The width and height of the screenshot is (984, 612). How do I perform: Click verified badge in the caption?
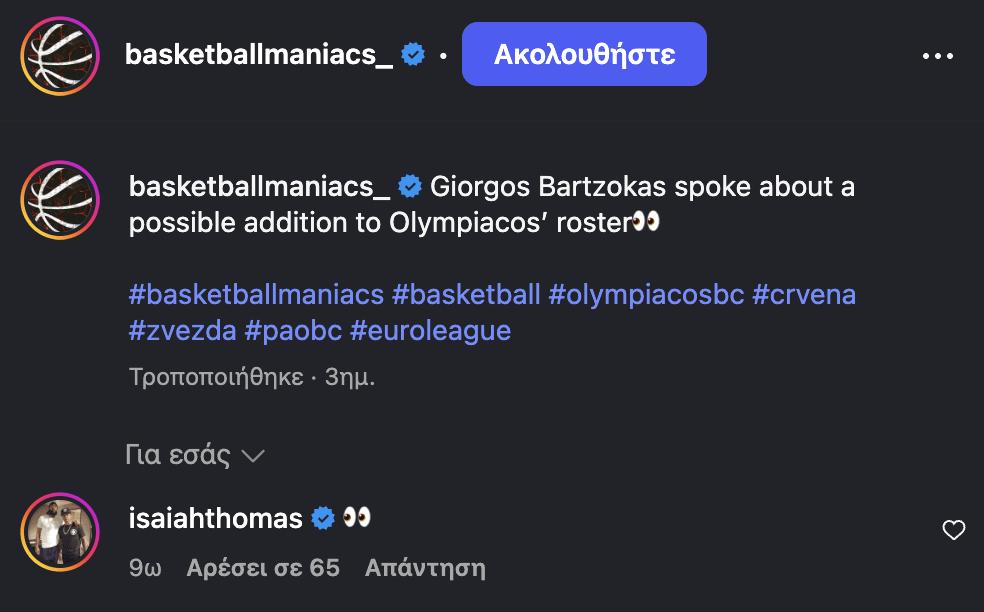click(x=410, y=187)
